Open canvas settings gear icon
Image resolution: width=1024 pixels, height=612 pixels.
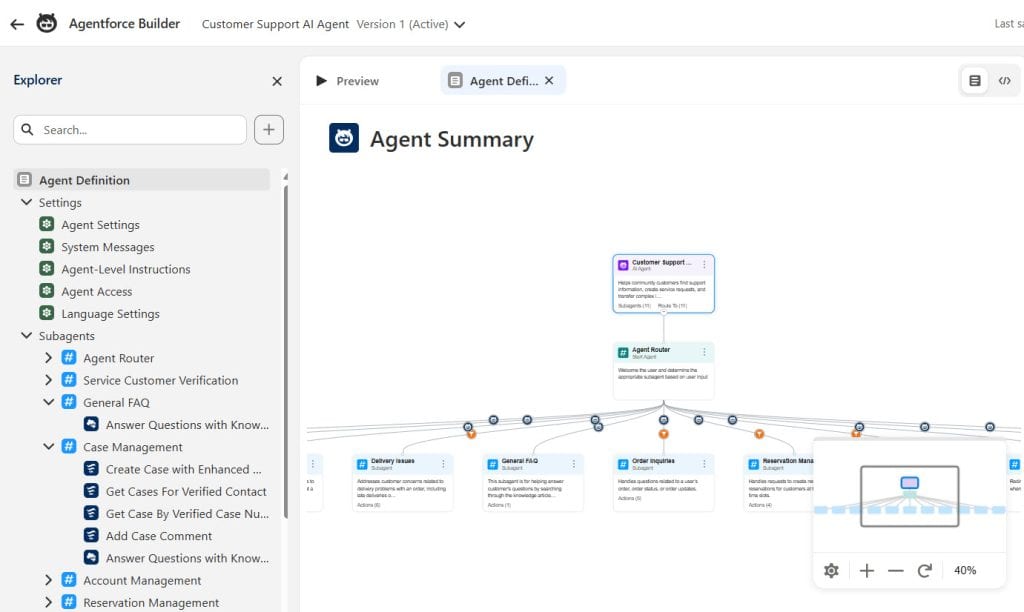[831, 570]
